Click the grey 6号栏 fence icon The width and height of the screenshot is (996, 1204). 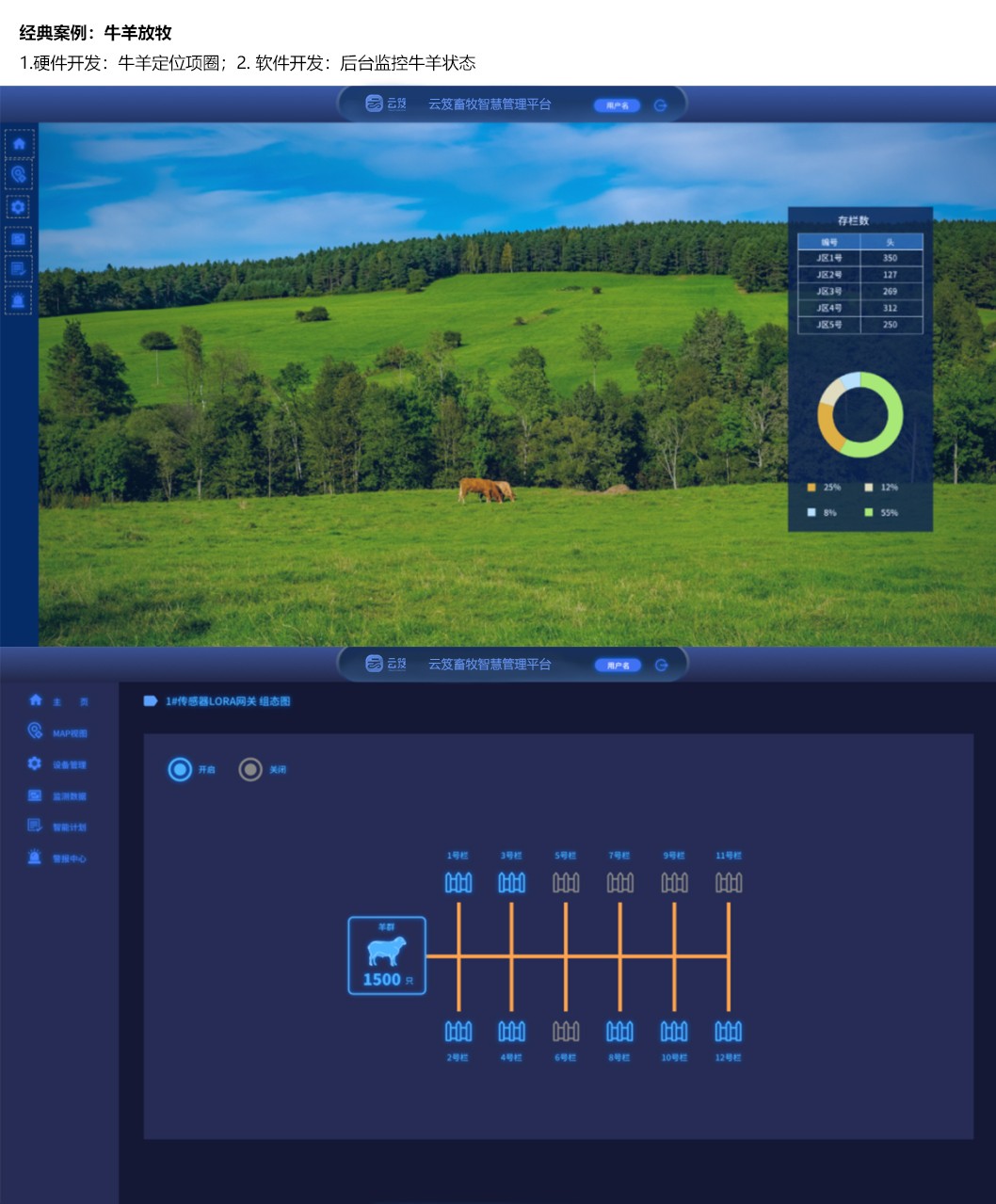pos(566,1031)
